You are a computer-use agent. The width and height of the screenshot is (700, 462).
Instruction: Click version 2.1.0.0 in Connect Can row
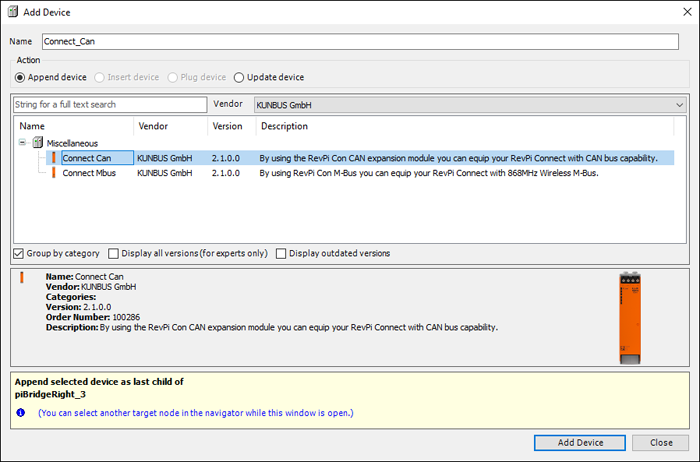(226, 158)
